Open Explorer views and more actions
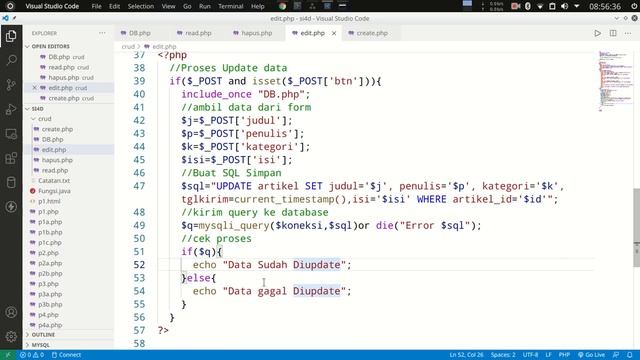This screenshot has width=640, height=360. pyautogui.click(x=102, y=33)
